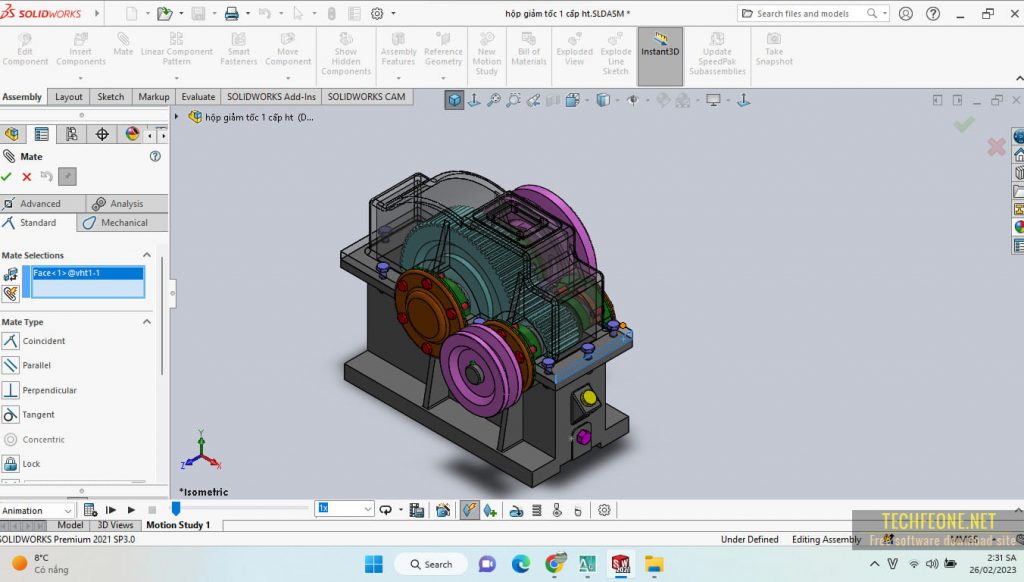Open the SOLIDWORKS CAM tab

[x=366, y=97]
